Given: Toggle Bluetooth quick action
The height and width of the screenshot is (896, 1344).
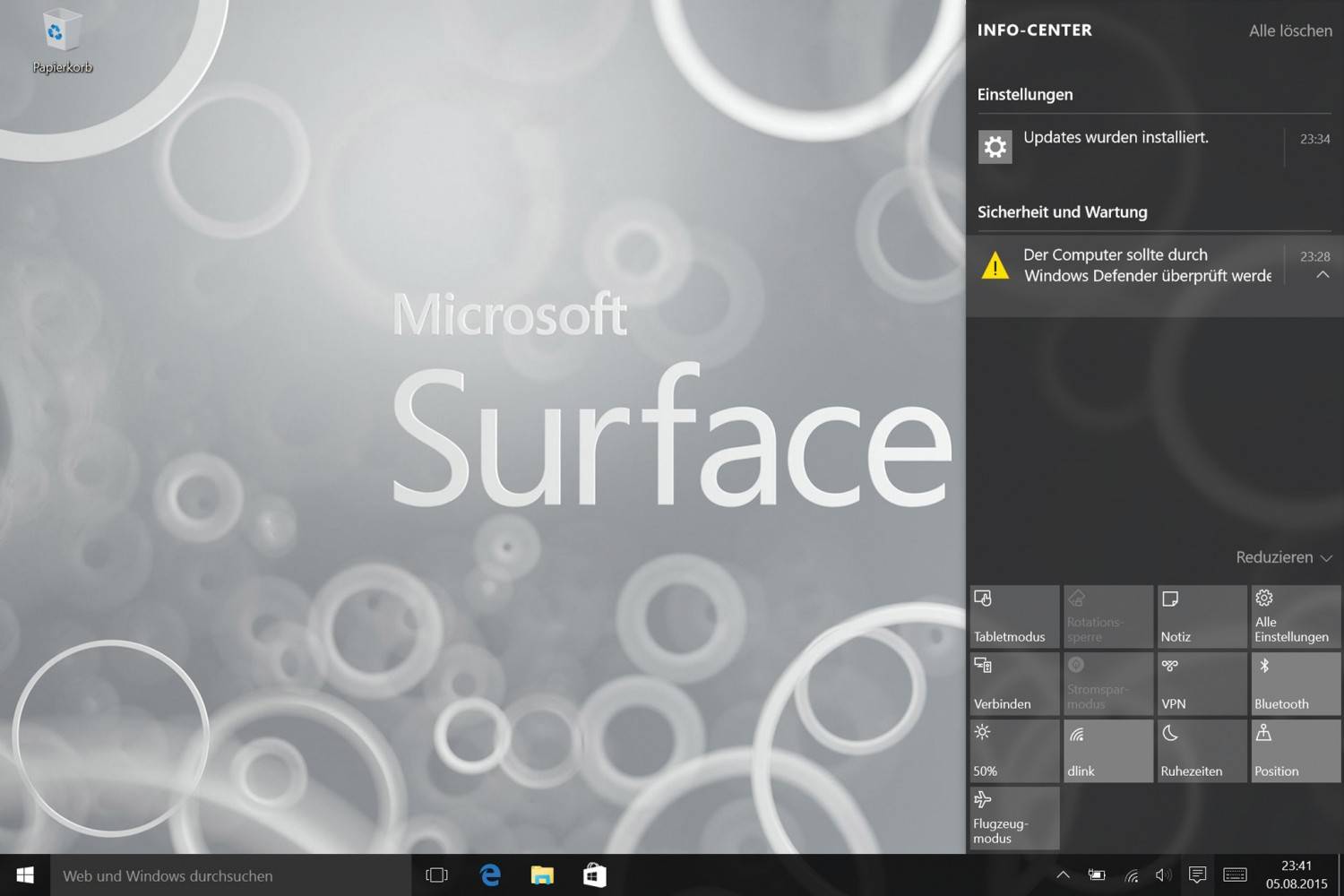Looking at the screenshot, I should click(x=1296, y=684).
